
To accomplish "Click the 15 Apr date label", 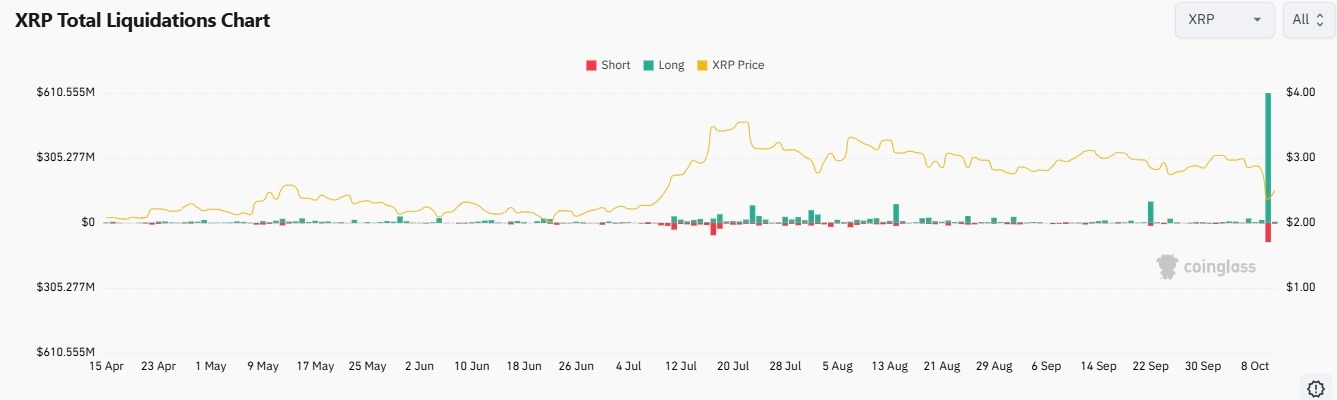I will (x=105, y=366).
